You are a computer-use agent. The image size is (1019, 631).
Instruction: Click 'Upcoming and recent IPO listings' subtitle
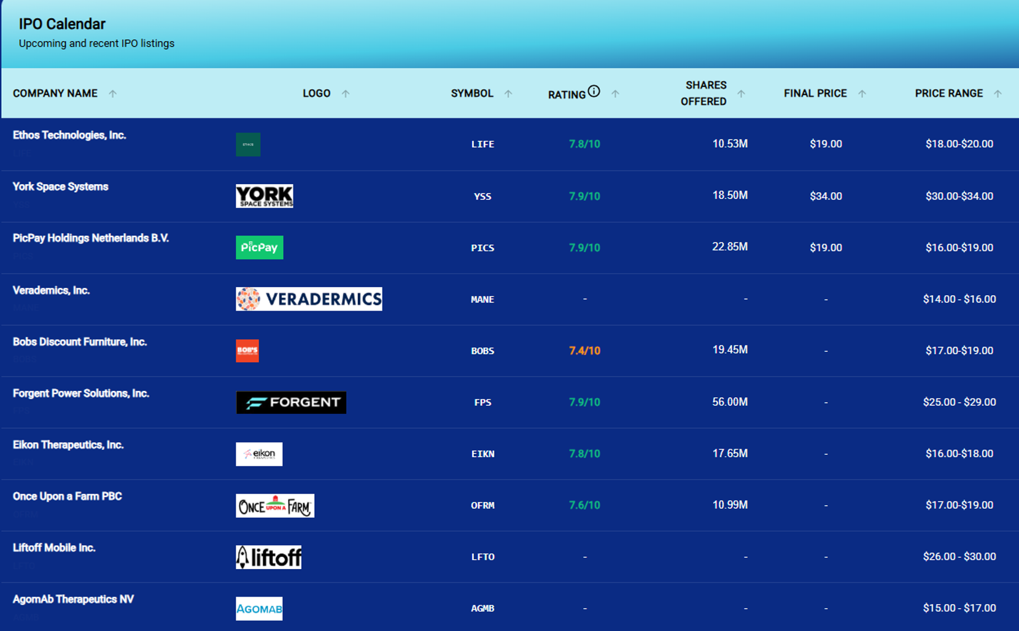coord(97,44)
